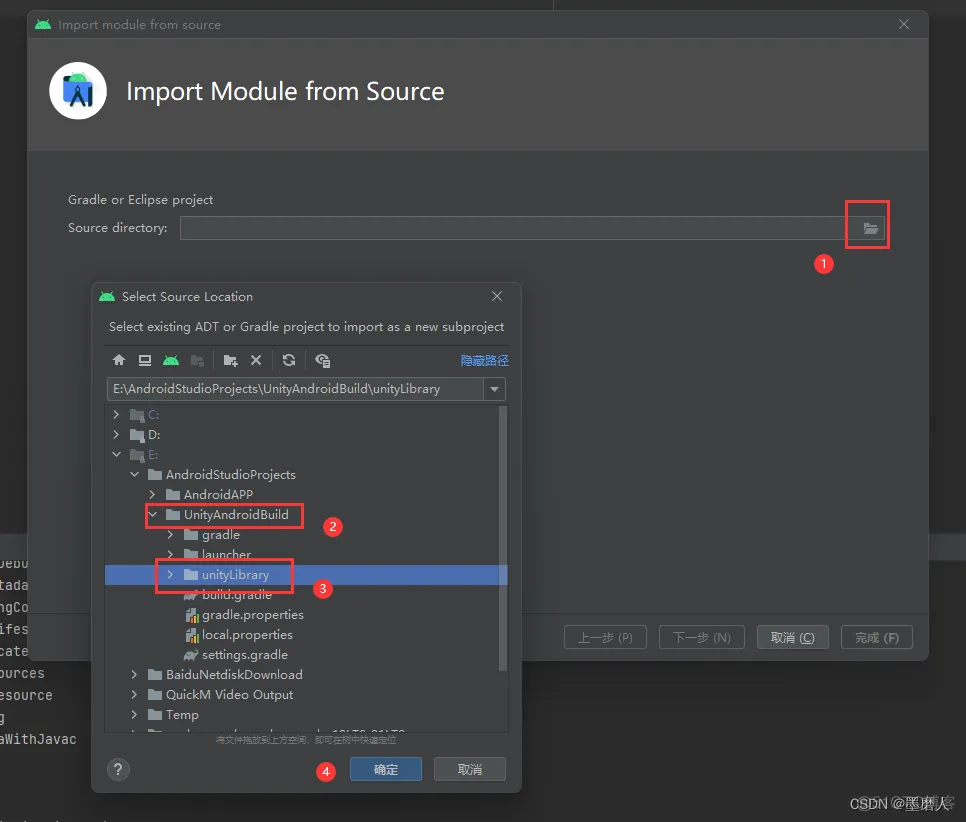
Task: Select the AndroidStudioProjects folder
Action: point(230,474)
